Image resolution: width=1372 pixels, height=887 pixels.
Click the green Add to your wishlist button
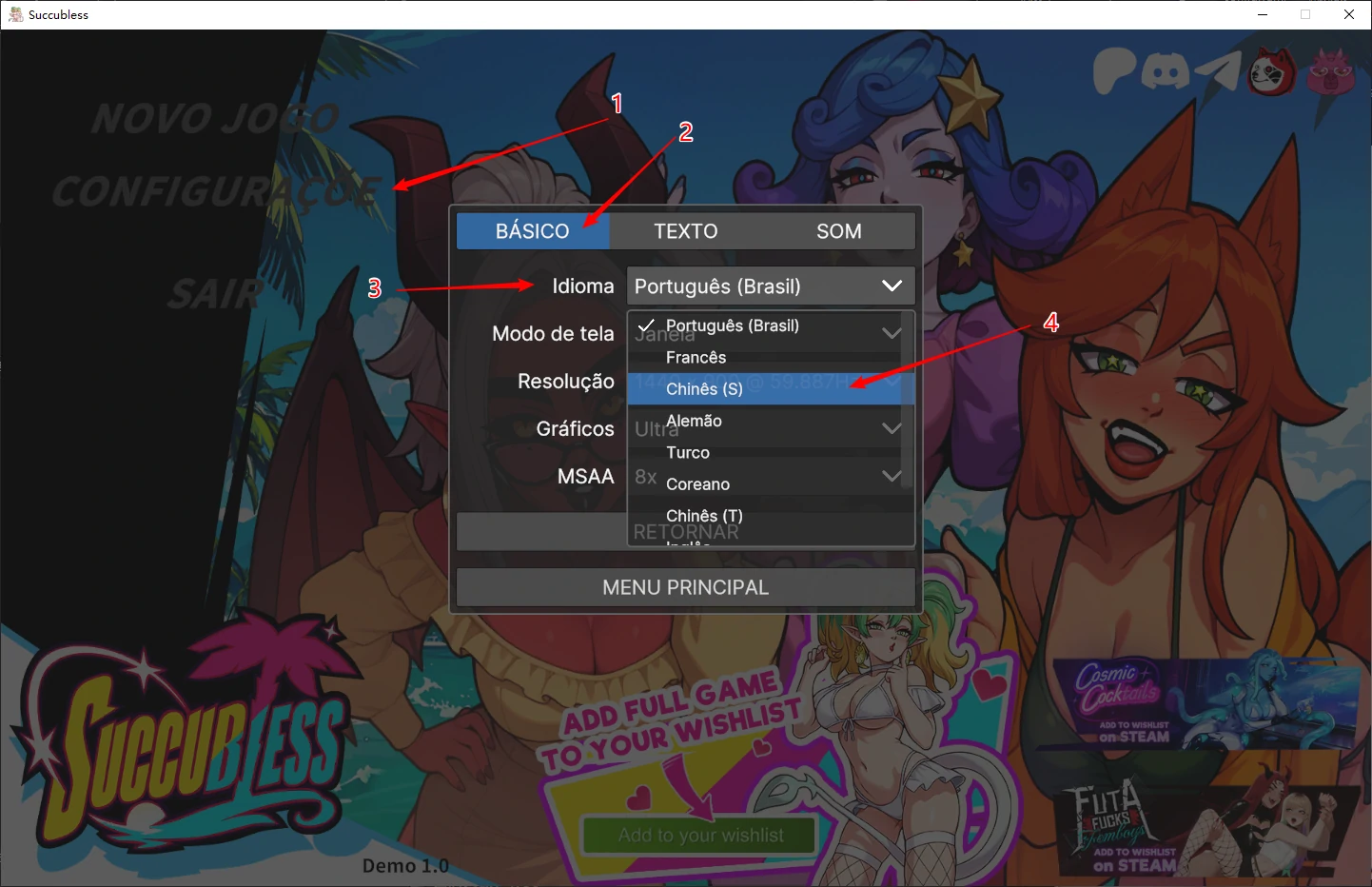[700, 836]
